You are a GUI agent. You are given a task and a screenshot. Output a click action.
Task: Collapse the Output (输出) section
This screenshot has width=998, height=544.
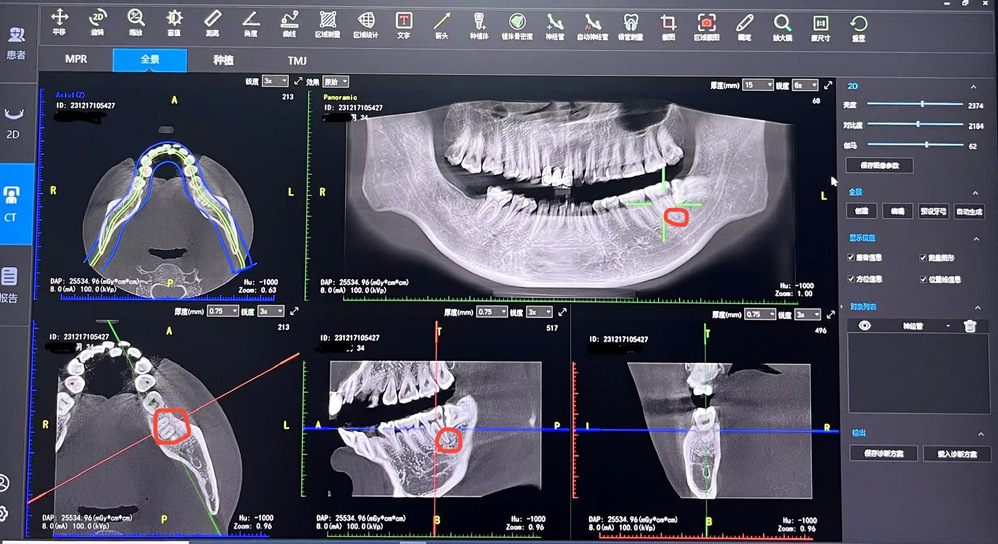tap(981, 434)
